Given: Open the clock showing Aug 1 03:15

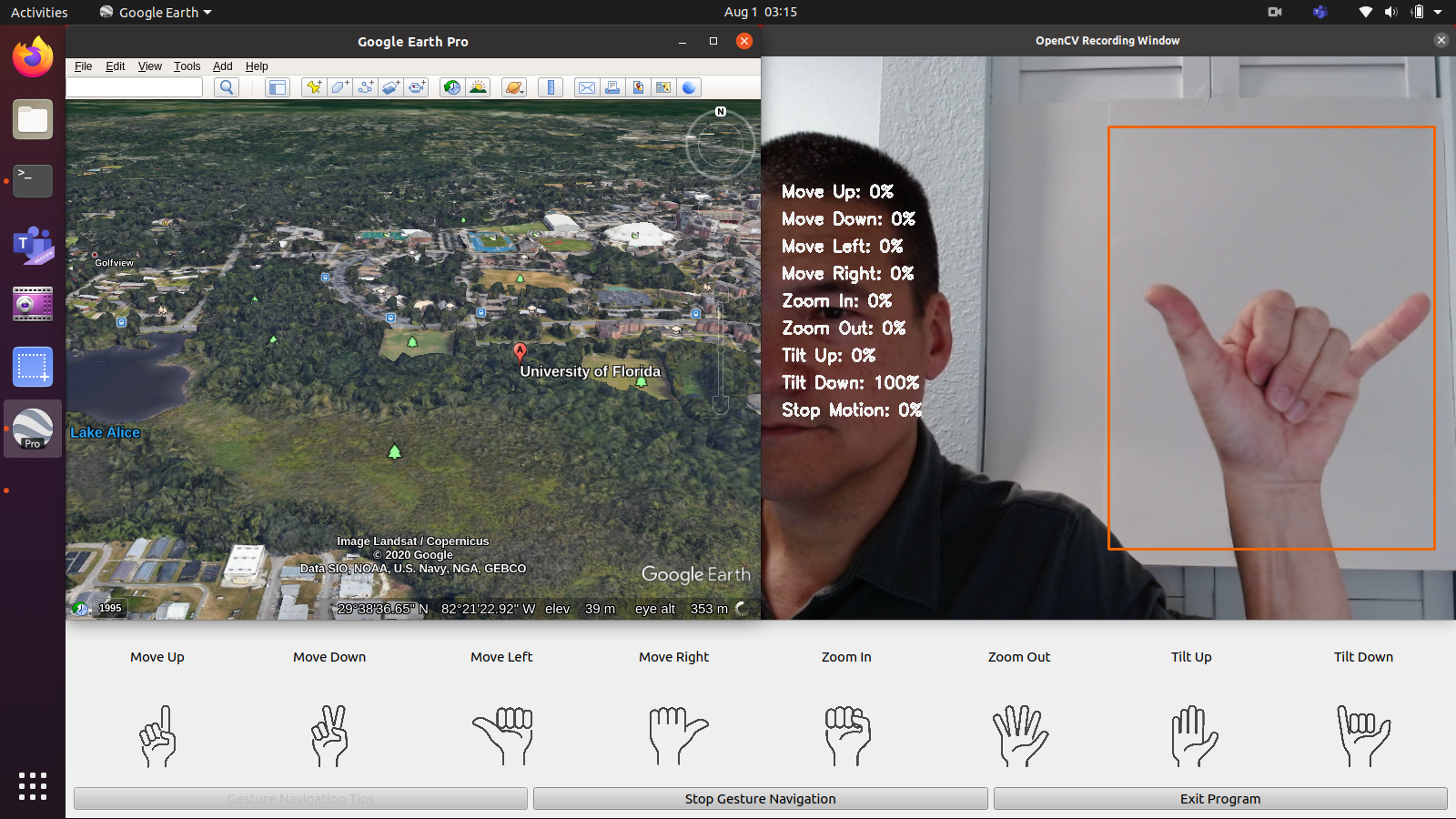Looking at the screenshot, I should [761, 12].
